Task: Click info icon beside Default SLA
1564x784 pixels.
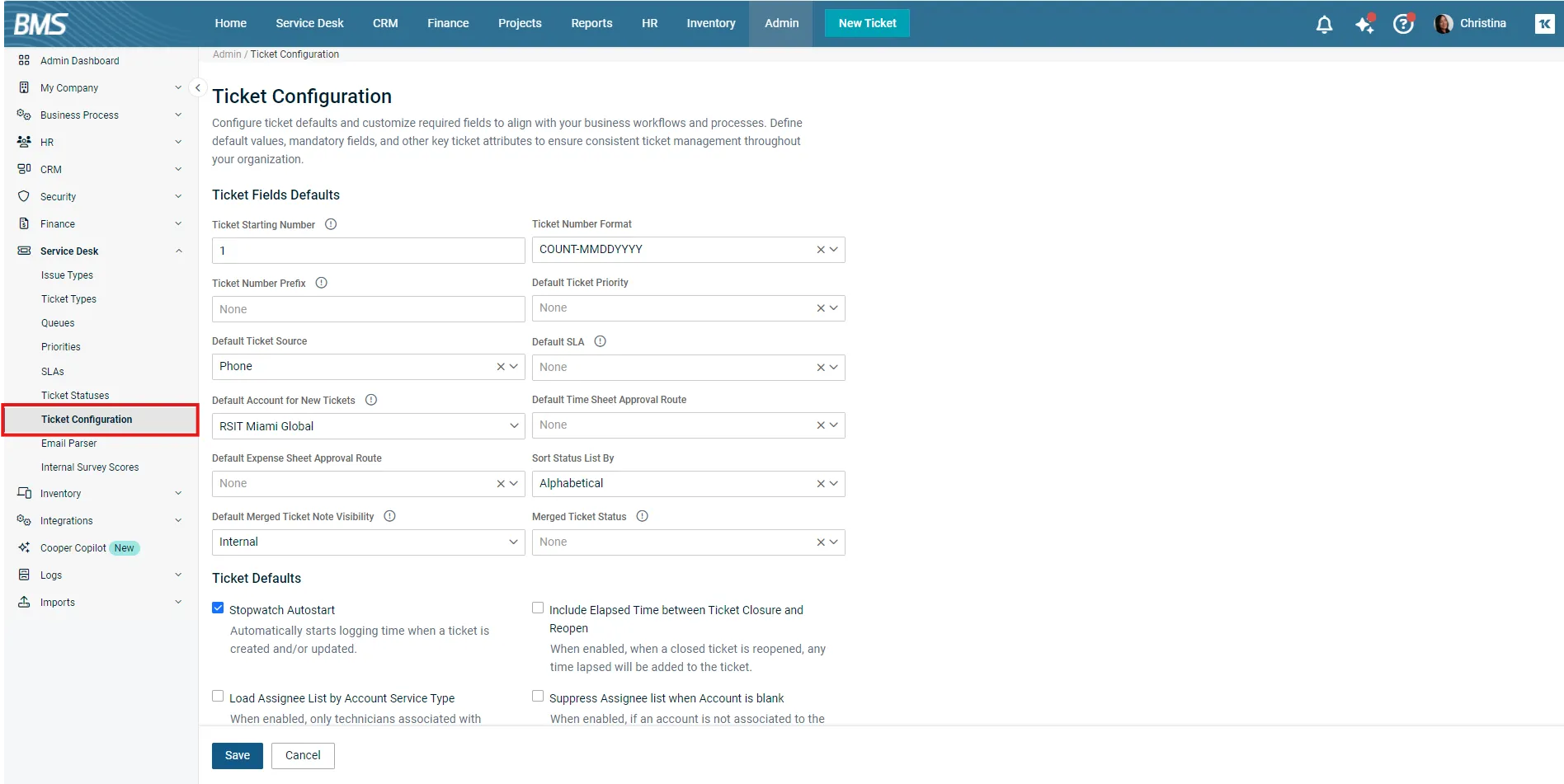Action: (601, 341)
